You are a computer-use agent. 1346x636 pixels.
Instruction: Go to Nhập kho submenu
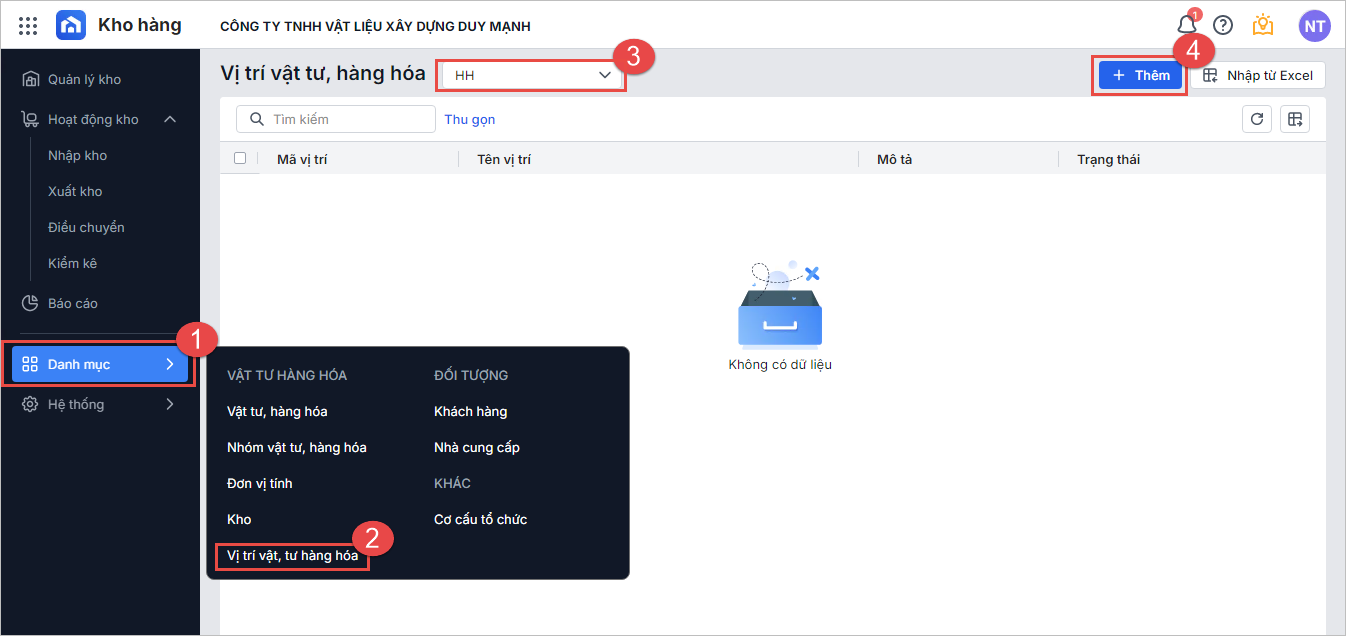click(77, 155)
